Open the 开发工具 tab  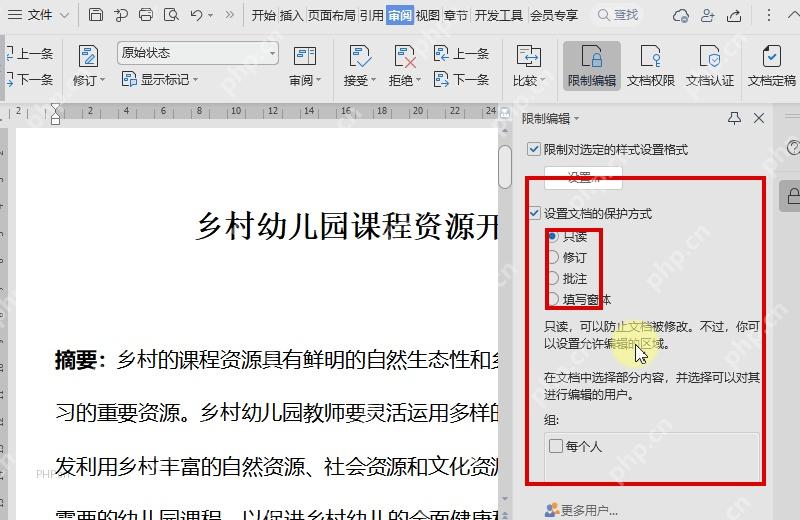[x=498, y=16]
